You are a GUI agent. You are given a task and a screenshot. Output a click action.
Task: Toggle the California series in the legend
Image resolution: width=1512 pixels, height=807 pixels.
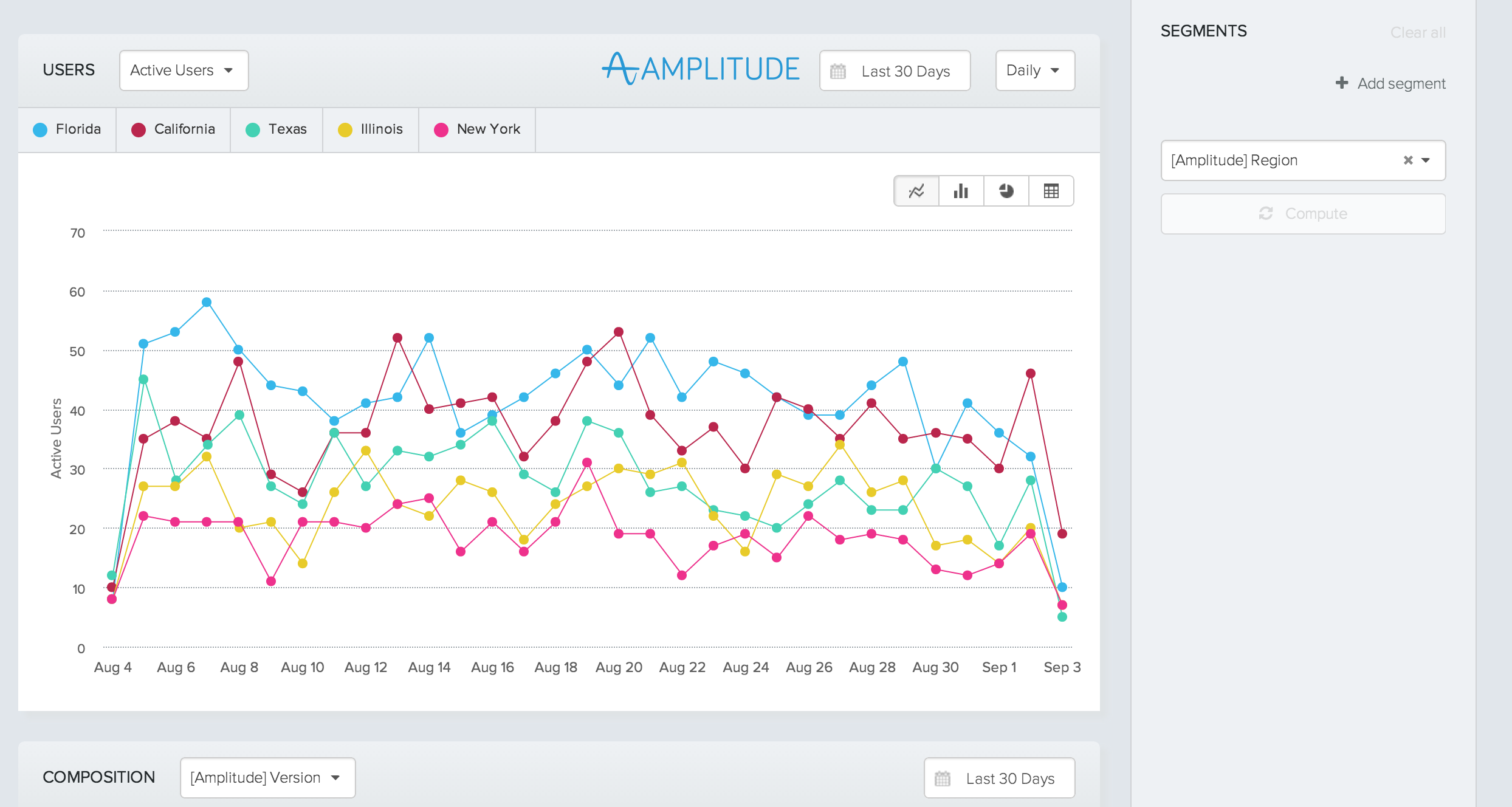point(174,129)
